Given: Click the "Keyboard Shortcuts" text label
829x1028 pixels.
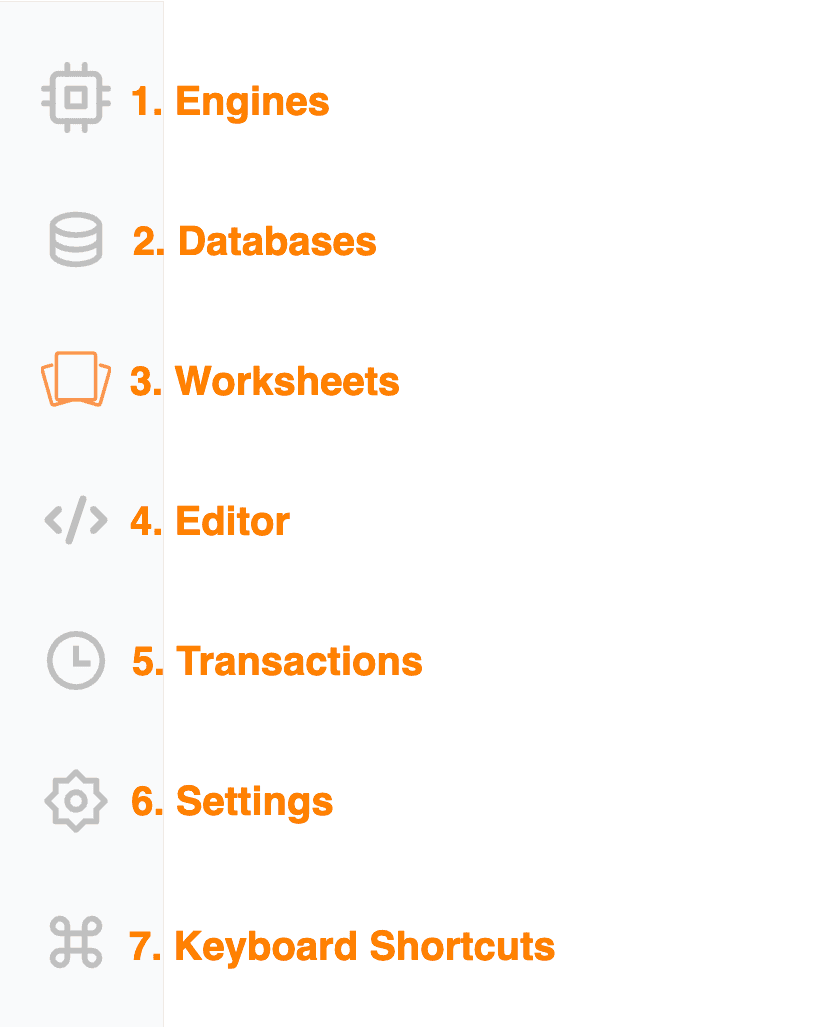Looking at the screenshot, I should click(364, 946).
